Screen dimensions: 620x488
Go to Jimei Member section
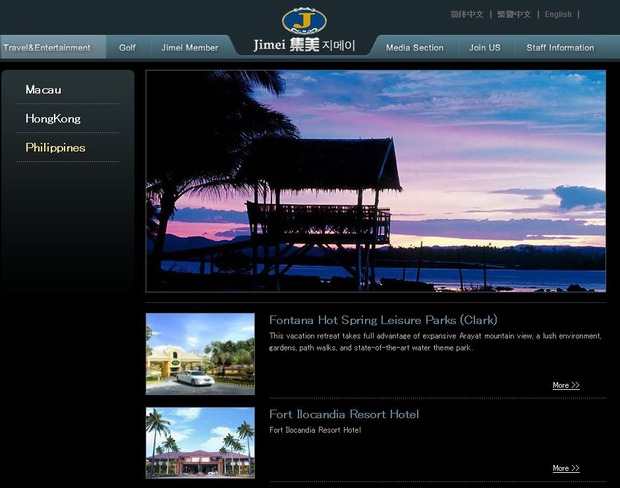pyautogui.click(x=189, y=47)
